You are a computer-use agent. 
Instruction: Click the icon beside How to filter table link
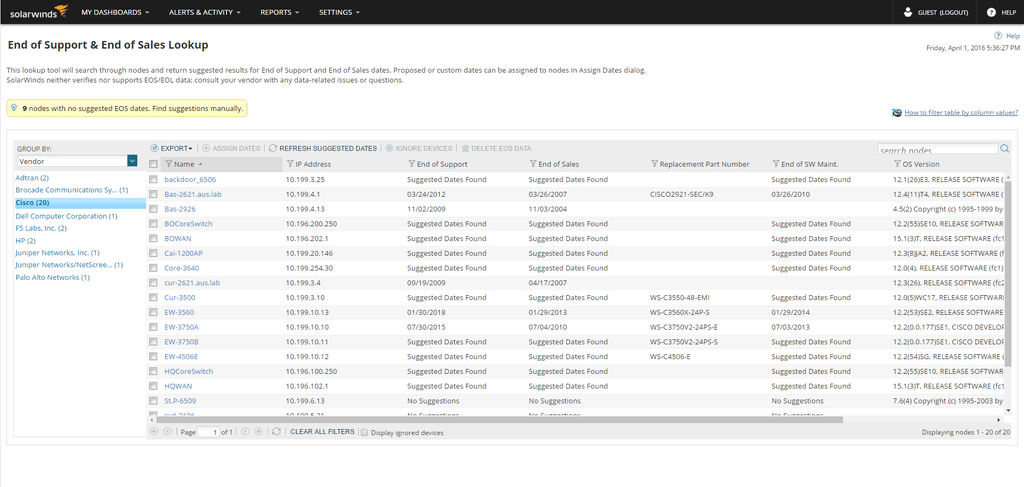[x=897, y=112]
